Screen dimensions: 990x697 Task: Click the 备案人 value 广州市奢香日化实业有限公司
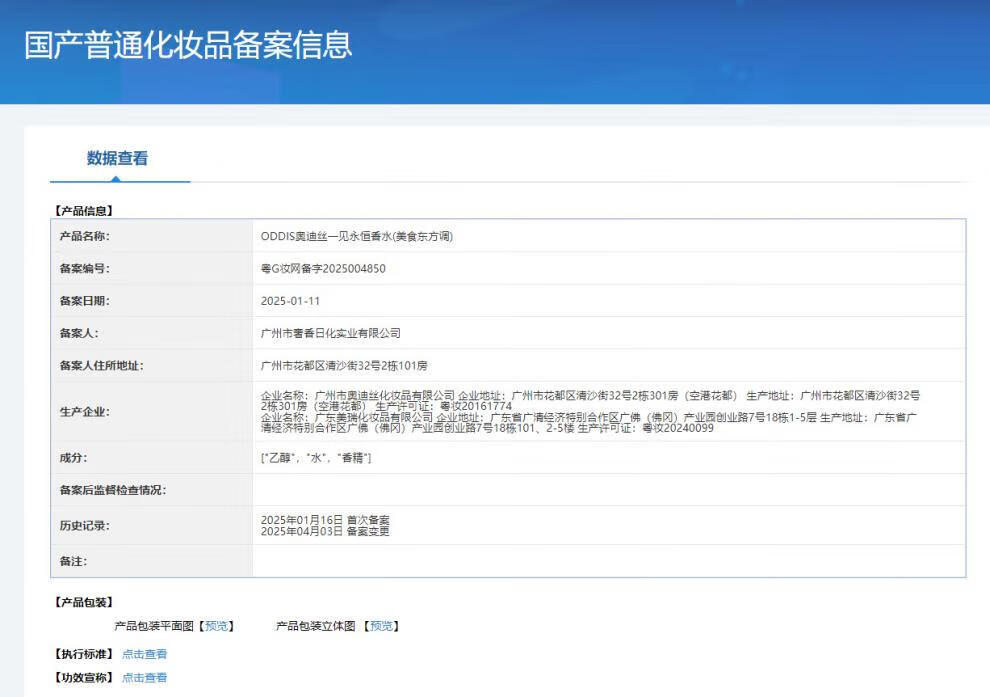tap(330, 333)
